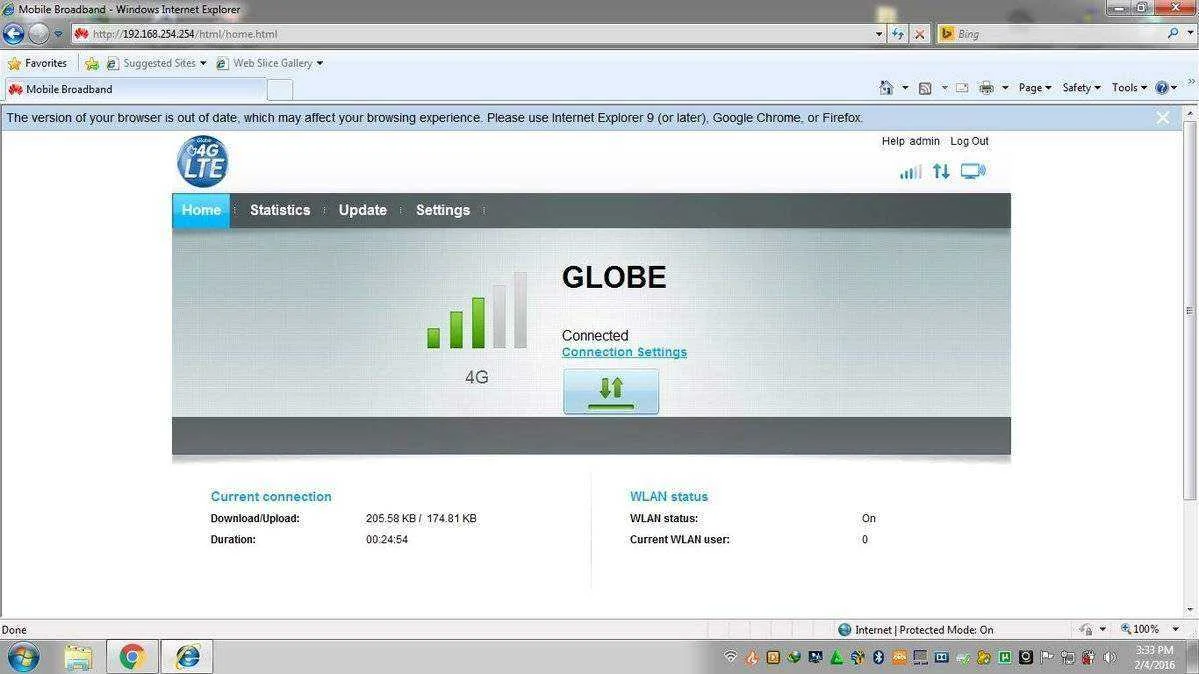Image resolution: width=1199 pixels, height=674 pixels.
Task: Open the Safety menu
Action: (x=1081, y=88)
